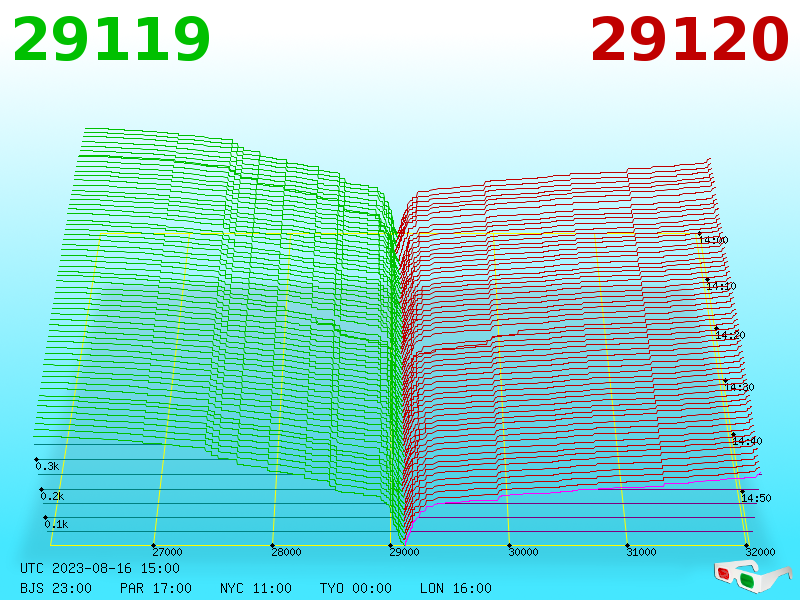Click the BJS 23:00 clock text

pos(56,588)
